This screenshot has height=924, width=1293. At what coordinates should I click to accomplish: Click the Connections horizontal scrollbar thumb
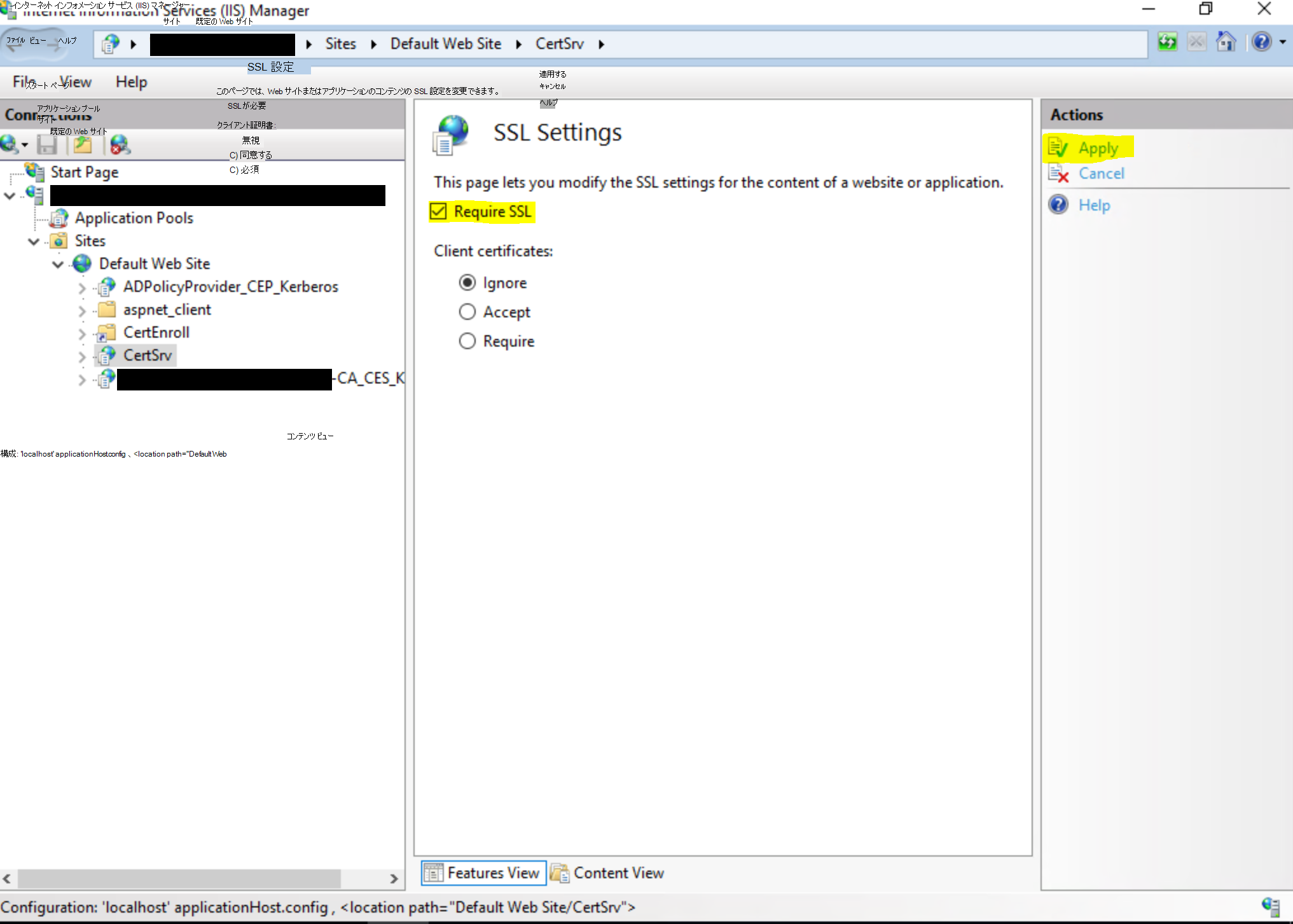(x=179, y=878)
